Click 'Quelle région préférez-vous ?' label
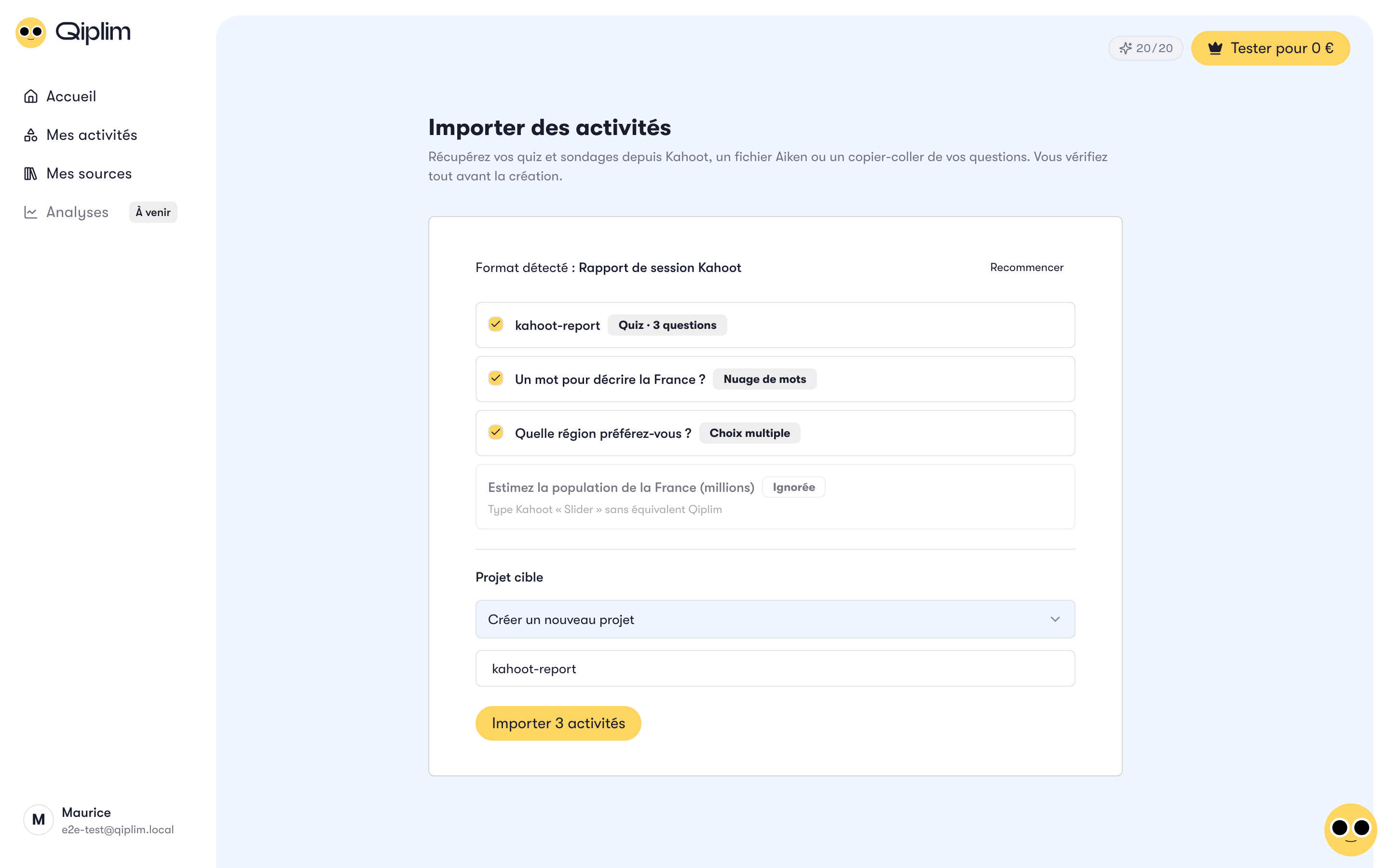This screenshot has height=868, width=1389. point(603,434)
